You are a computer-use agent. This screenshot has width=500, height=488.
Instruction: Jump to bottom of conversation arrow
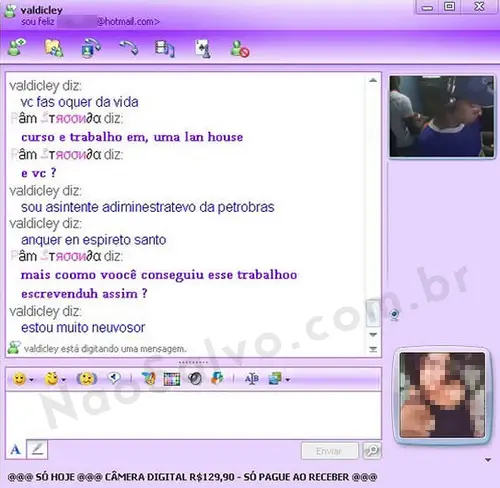(x=373, y=349)
